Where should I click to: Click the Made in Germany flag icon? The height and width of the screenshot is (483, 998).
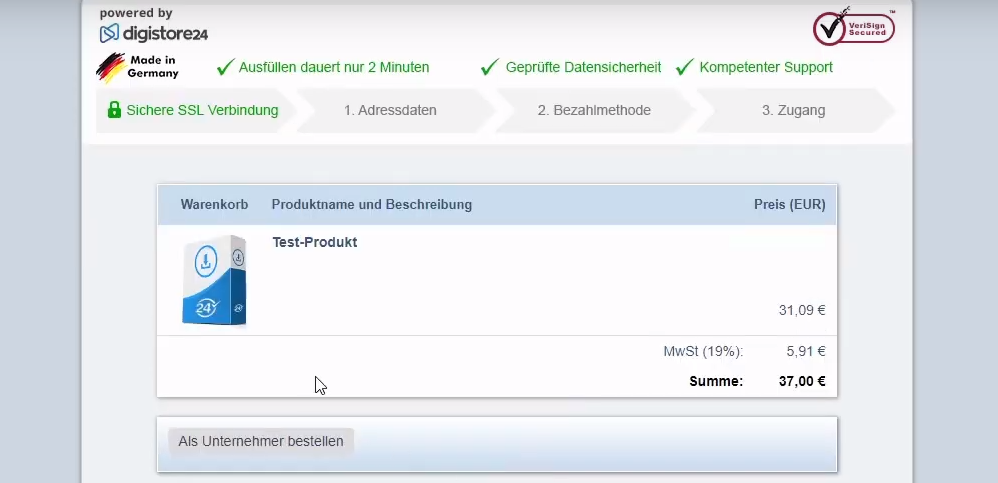[x=110, y=68]
